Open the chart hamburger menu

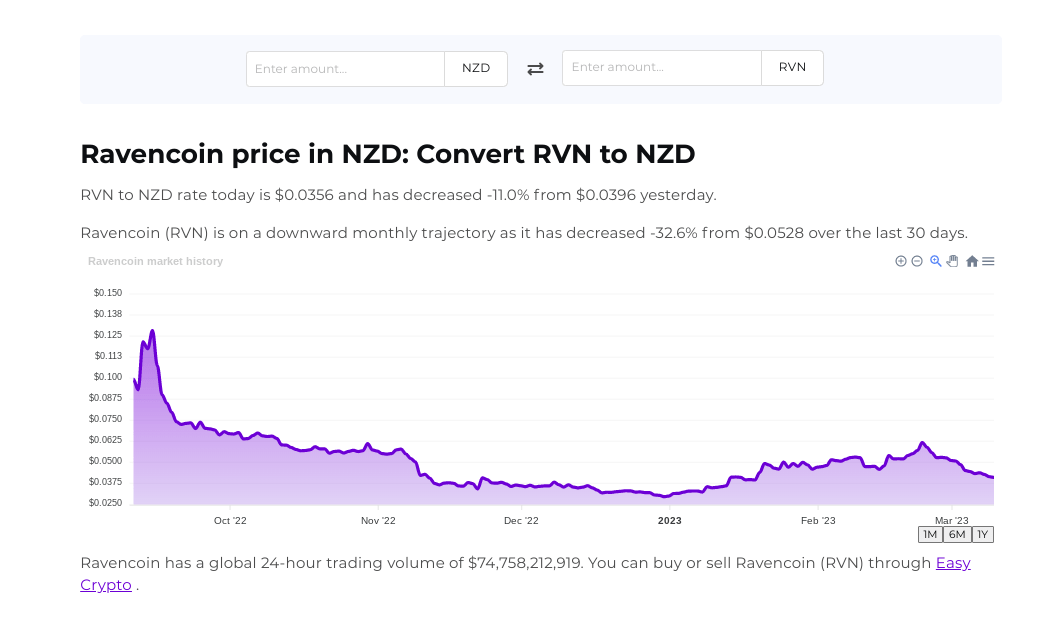tap(988, 261)
